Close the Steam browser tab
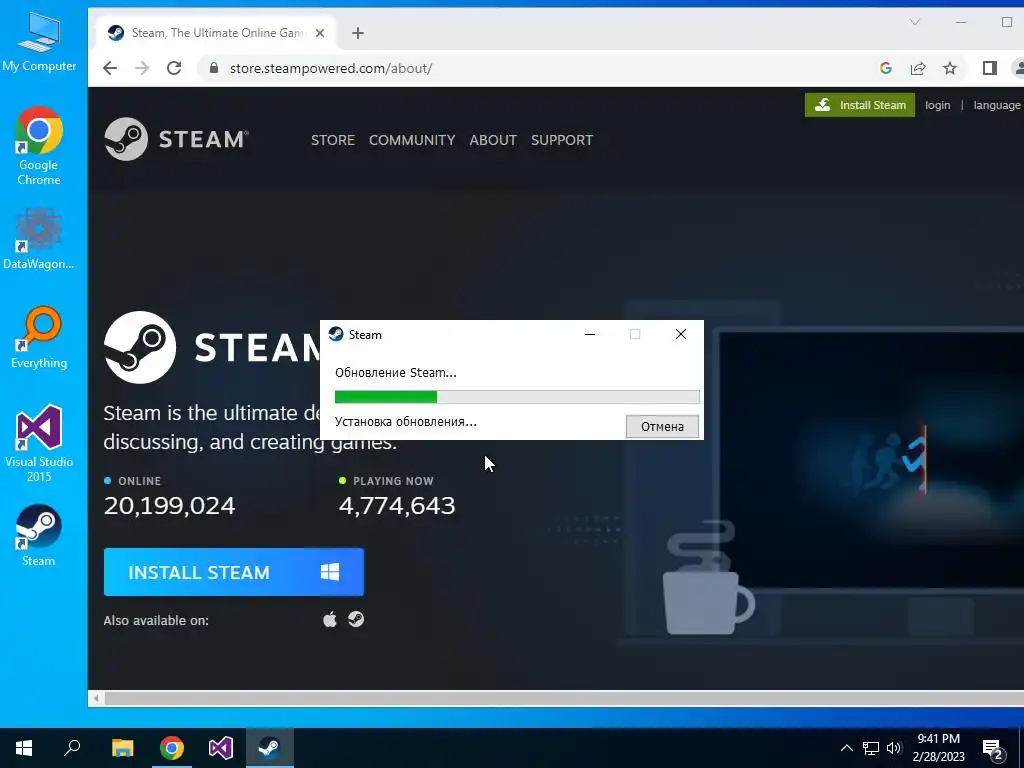Screen dimensions: 1024x768 point(320,33)
